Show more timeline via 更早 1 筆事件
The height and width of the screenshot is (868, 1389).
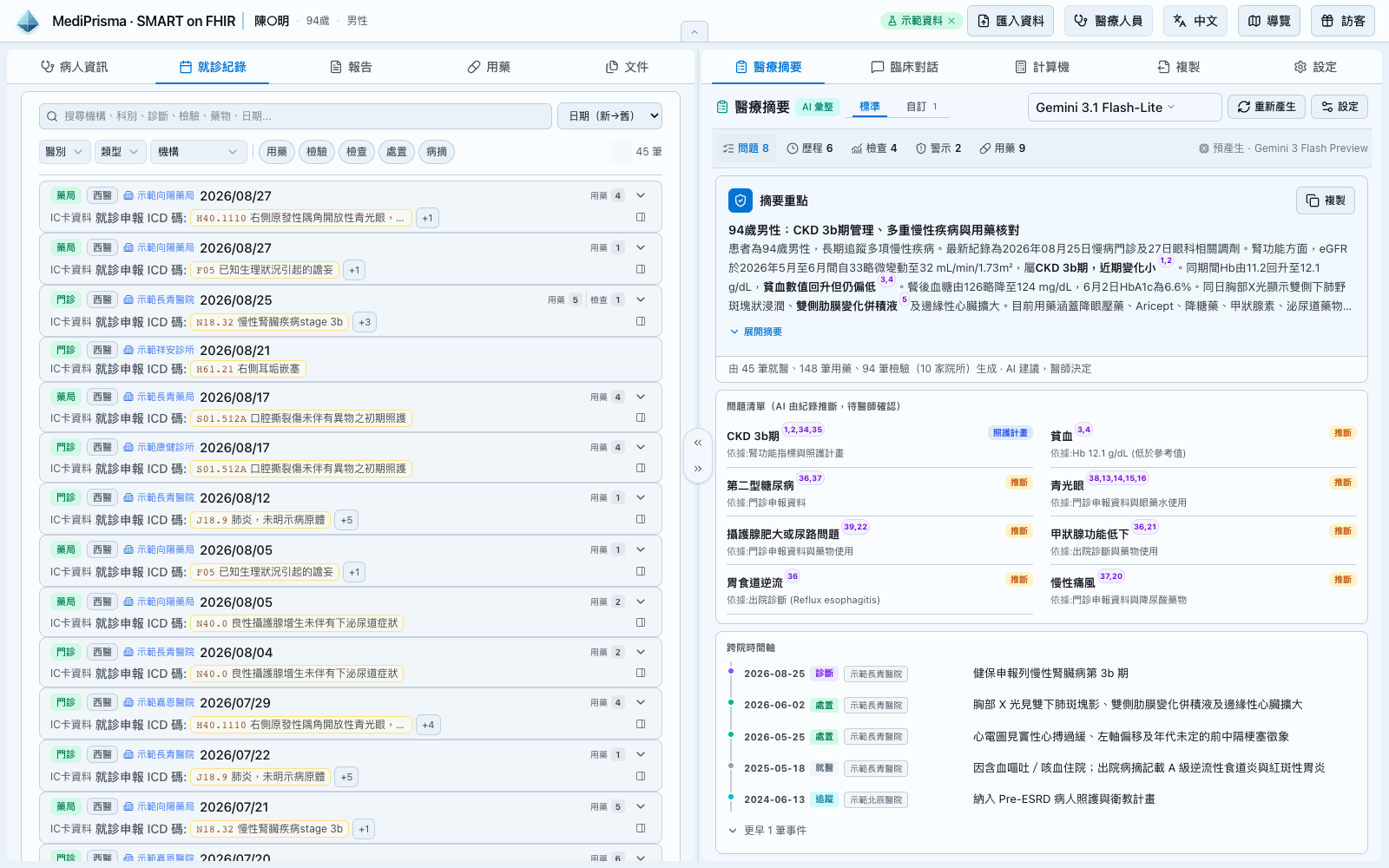tap(767, 831)
